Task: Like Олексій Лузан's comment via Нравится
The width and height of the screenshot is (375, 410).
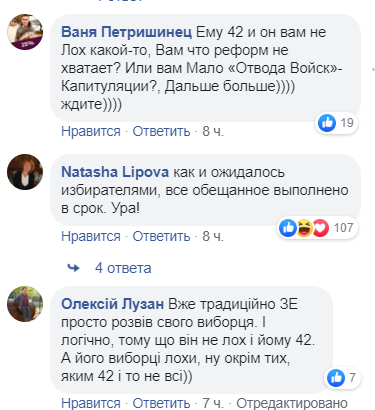Action: click(91, 403)
